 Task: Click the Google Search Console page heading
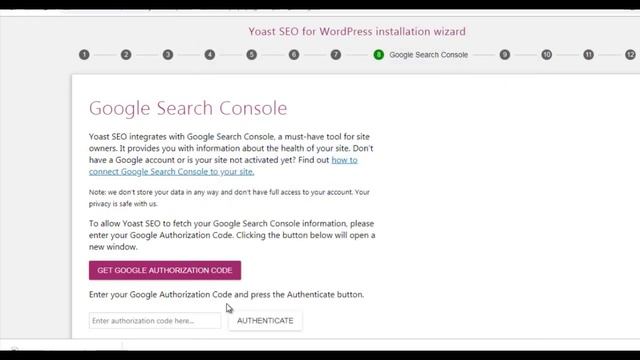pyautogui.click(x=188, y=108)
